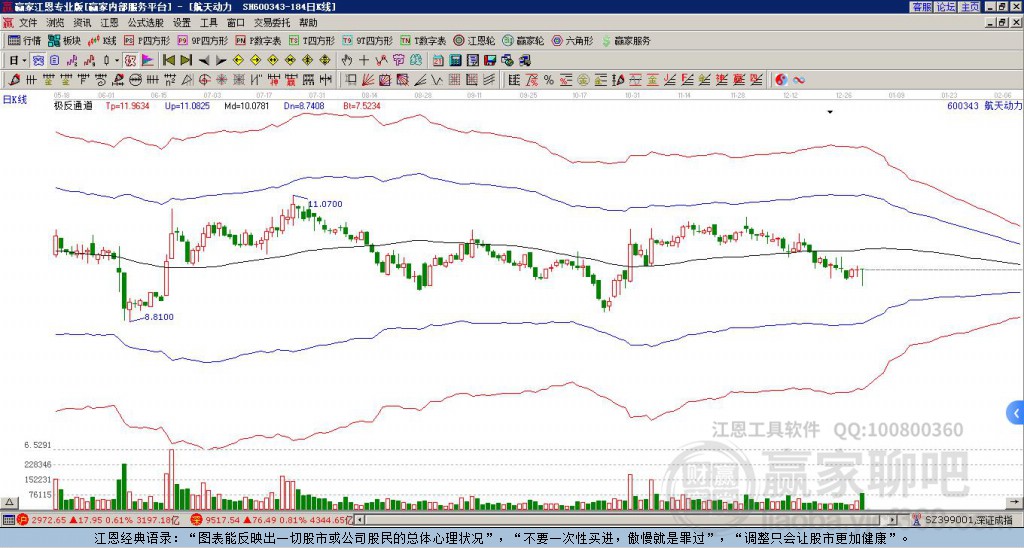1024x548 pixels.
Task: Click the up-triangle button at volume panel left
Action: [x=9, y=502]
